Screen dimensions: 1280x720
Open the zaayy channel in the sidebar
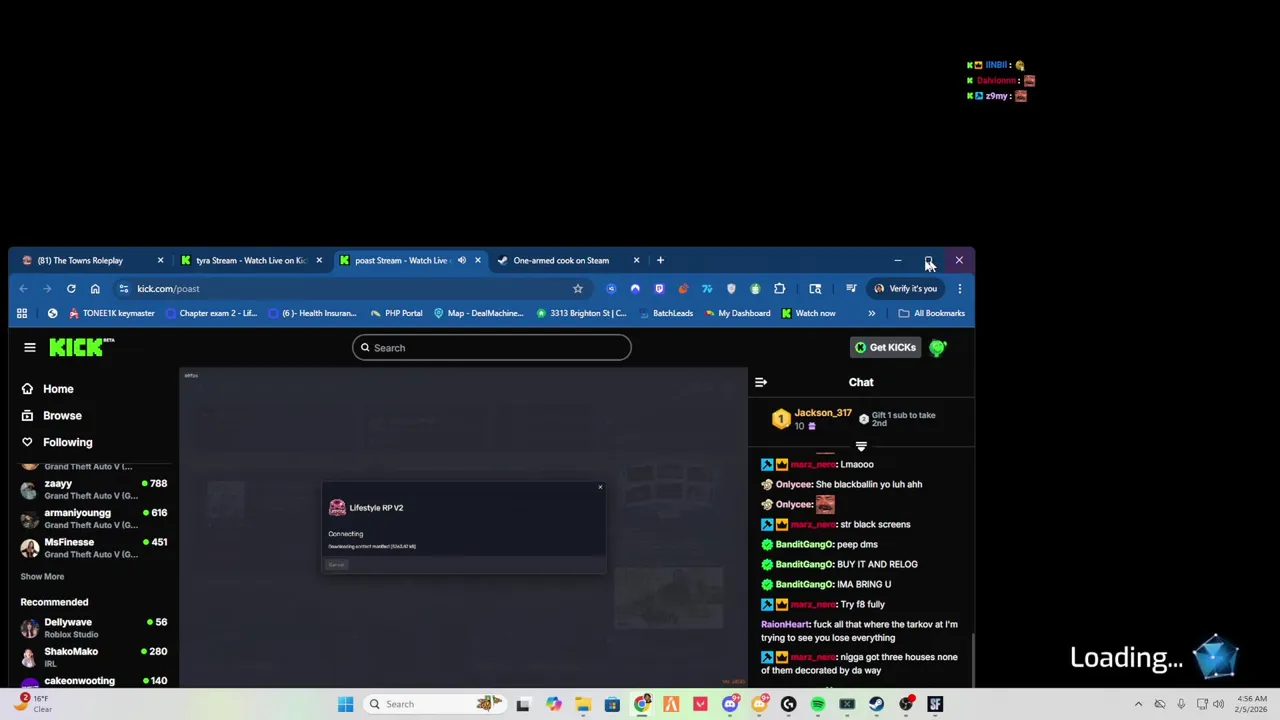tap(93, 489)
